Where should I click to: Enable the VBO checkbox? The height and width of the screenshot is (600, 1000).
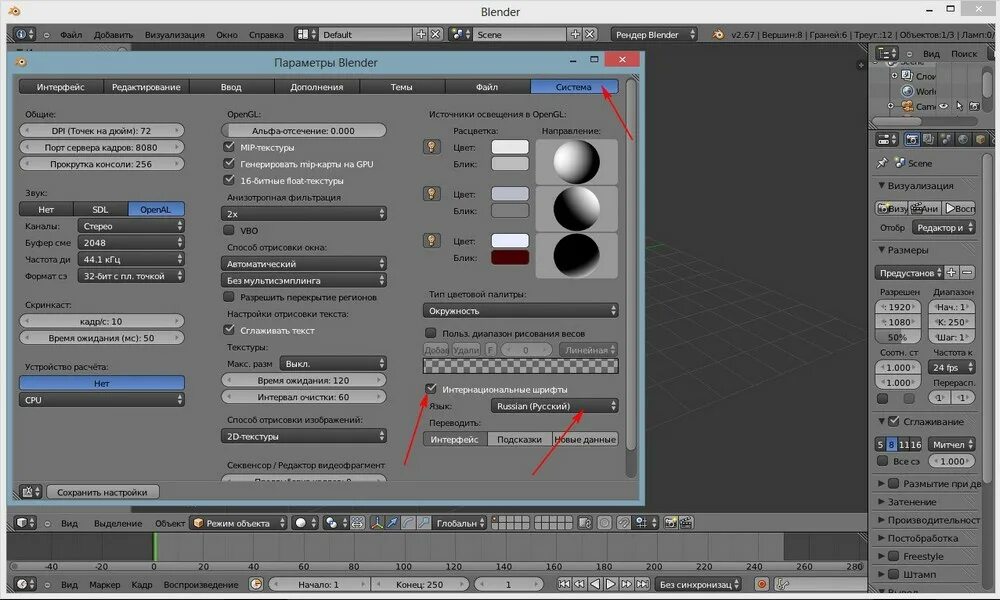[x=230, y=230]
